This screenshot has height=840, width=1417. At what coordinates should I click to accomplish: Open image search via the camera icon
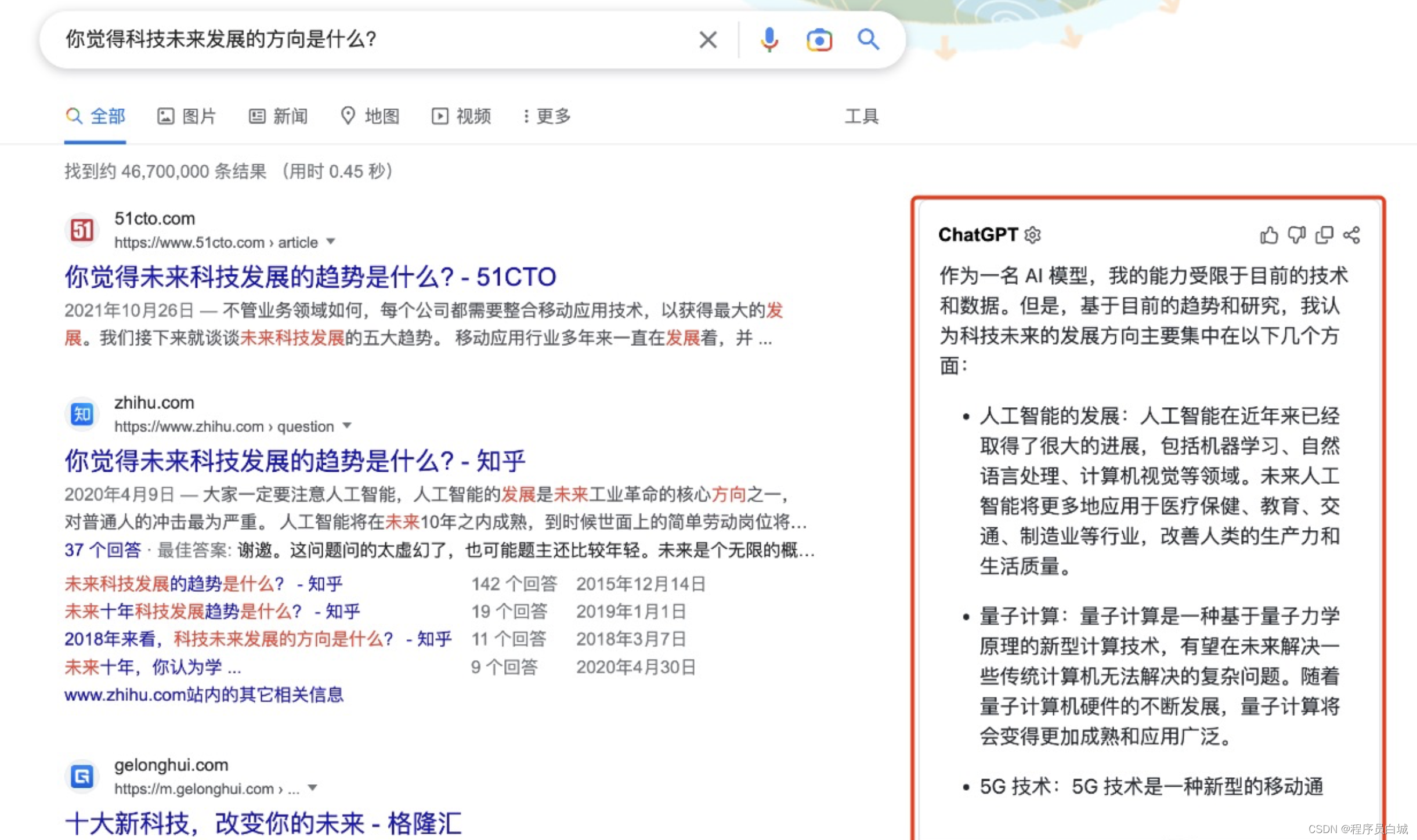819,40
